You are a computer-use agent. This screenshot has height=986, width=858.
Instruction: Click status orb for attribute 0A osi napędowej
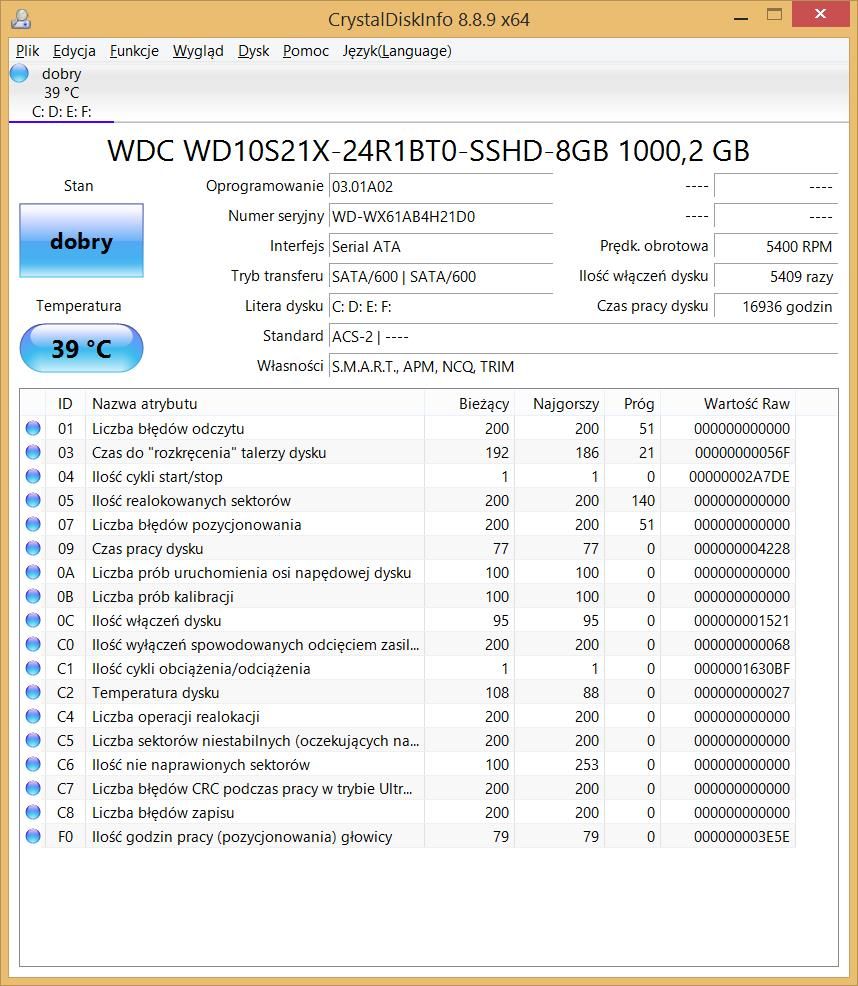tap(33, 572)
